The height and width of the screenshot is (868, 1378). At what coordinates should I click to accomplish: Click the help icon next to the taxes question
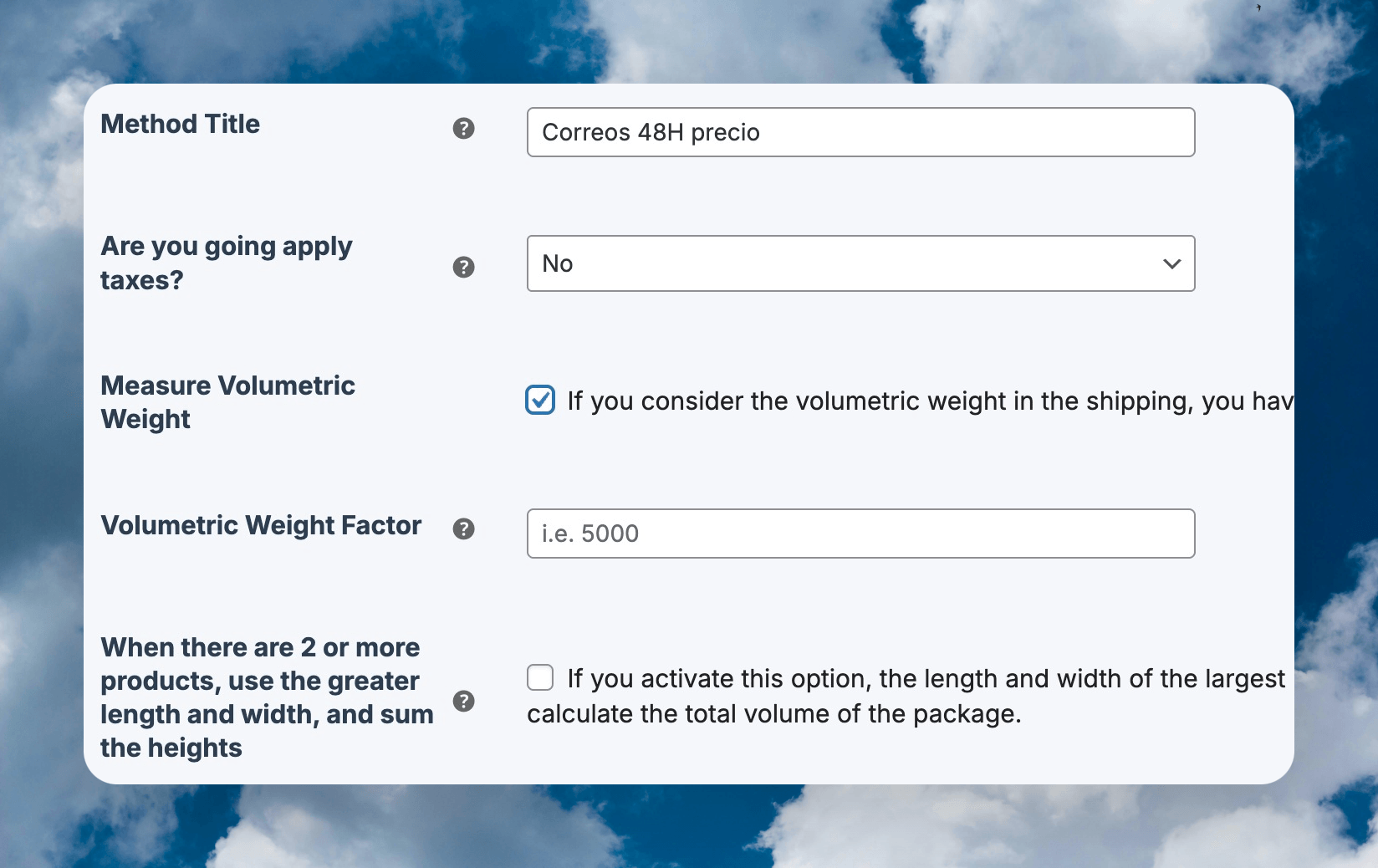[x=463, y=268]
